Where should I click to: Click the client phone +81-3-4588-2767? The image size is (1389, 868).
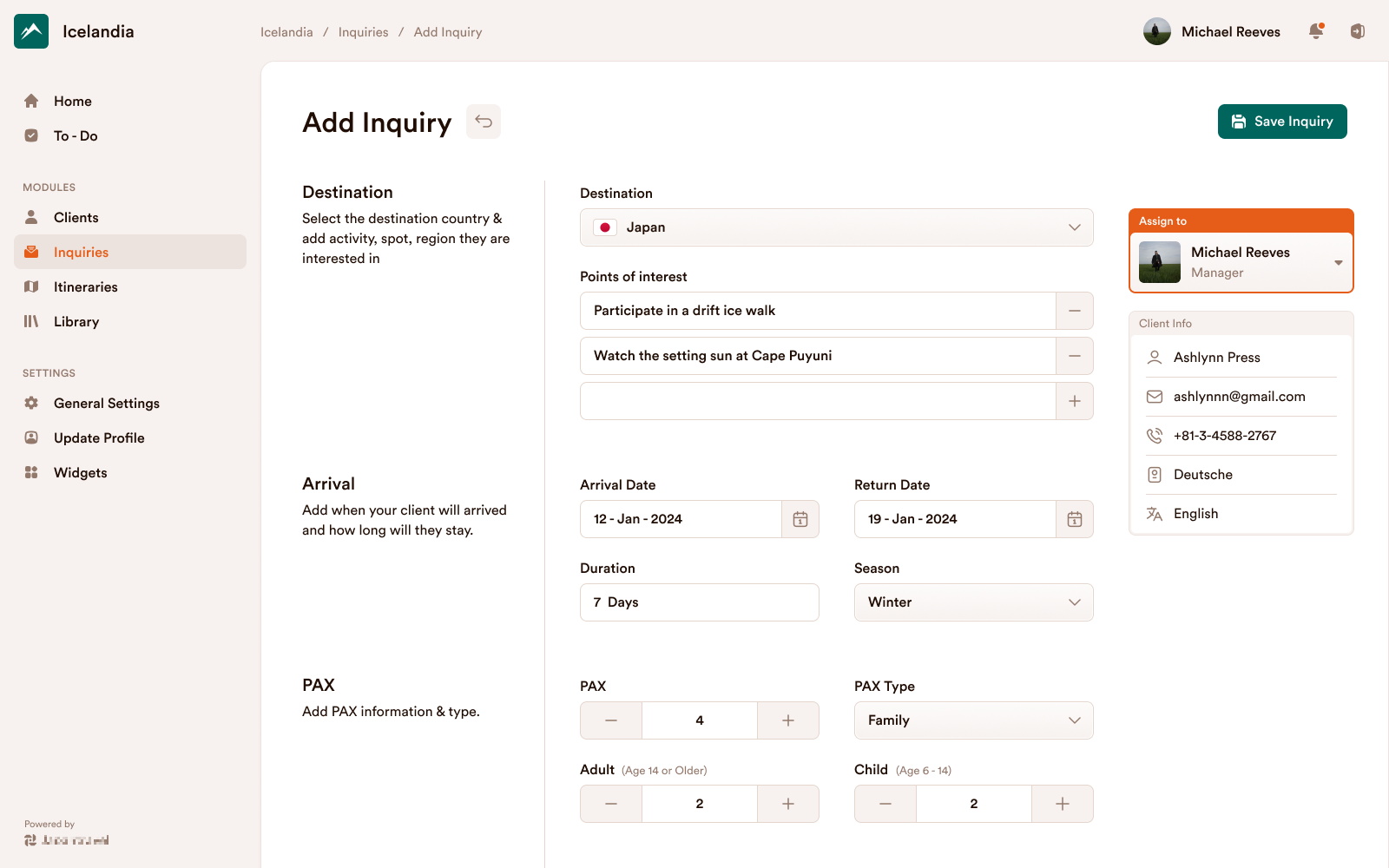point(1225,436)
